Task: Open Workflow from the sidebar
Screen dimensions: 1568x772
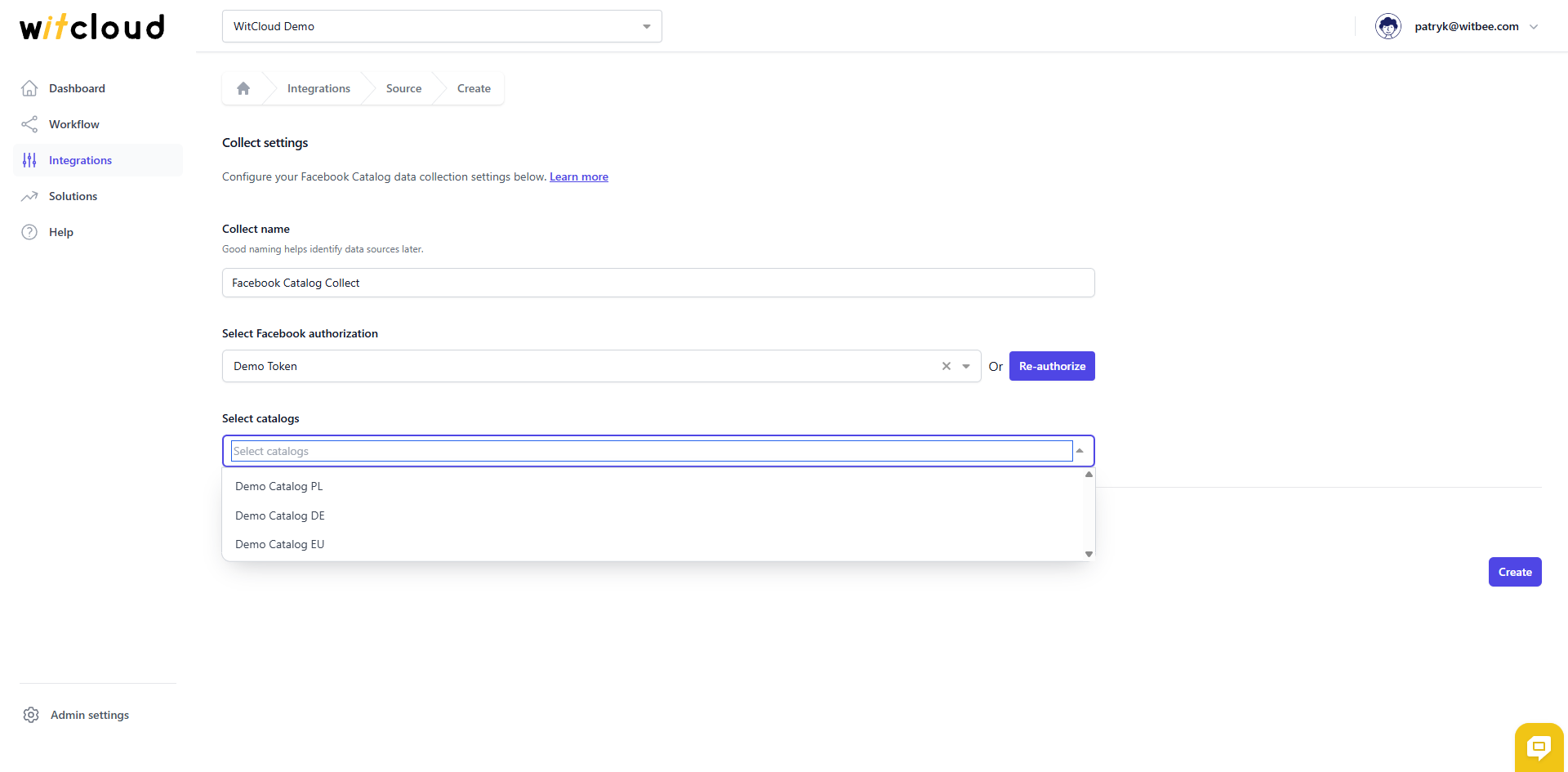Action: tap(98, 124)
